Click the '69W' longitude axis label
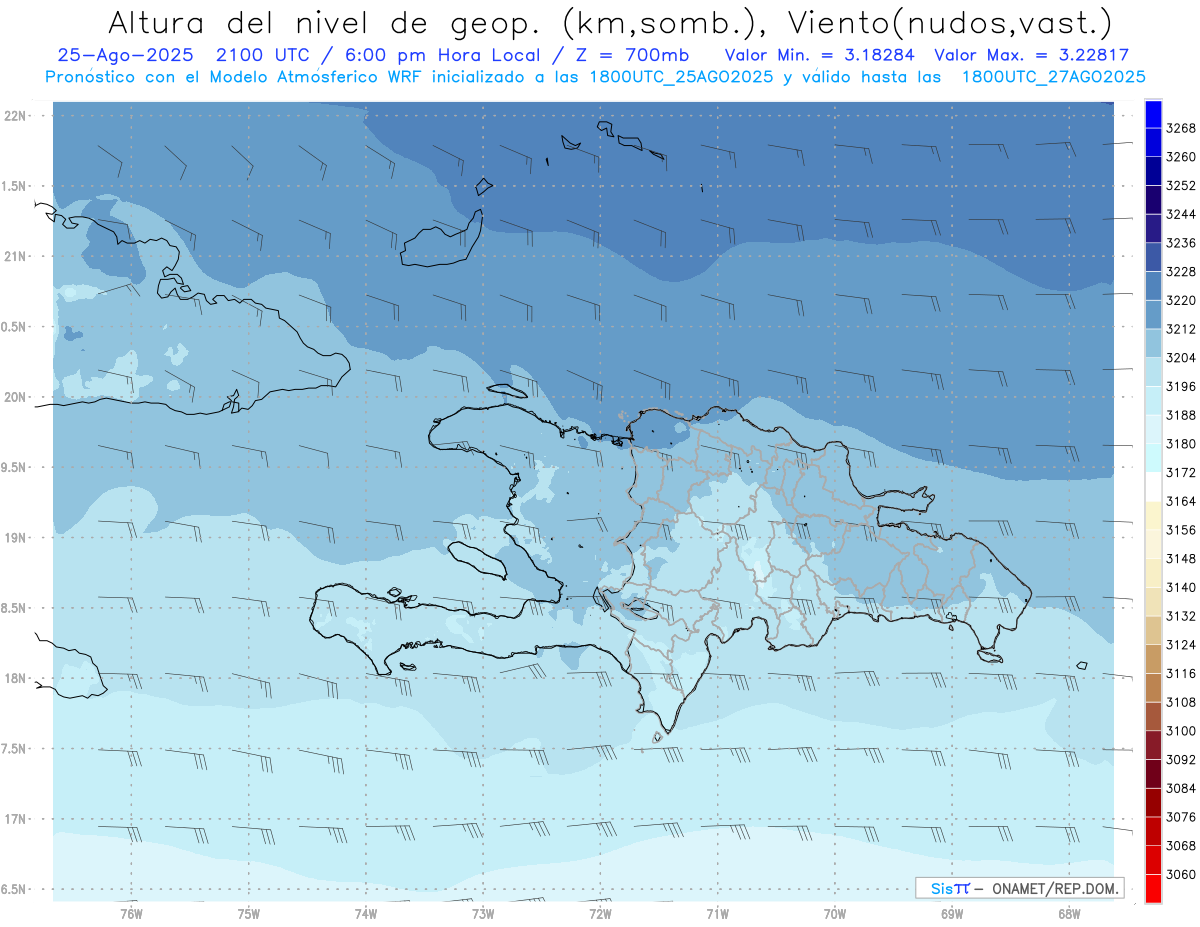 [952, 913]
